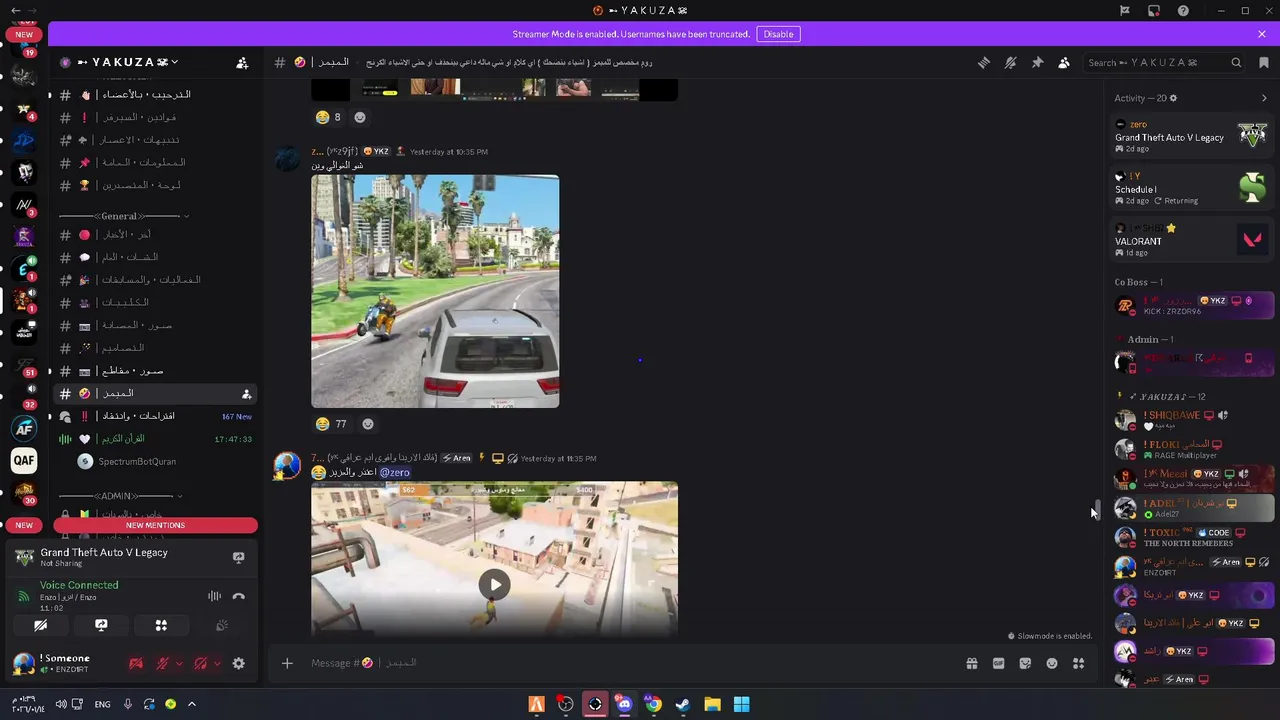Open File Explorer folder in taskbar

click(712, 704)
